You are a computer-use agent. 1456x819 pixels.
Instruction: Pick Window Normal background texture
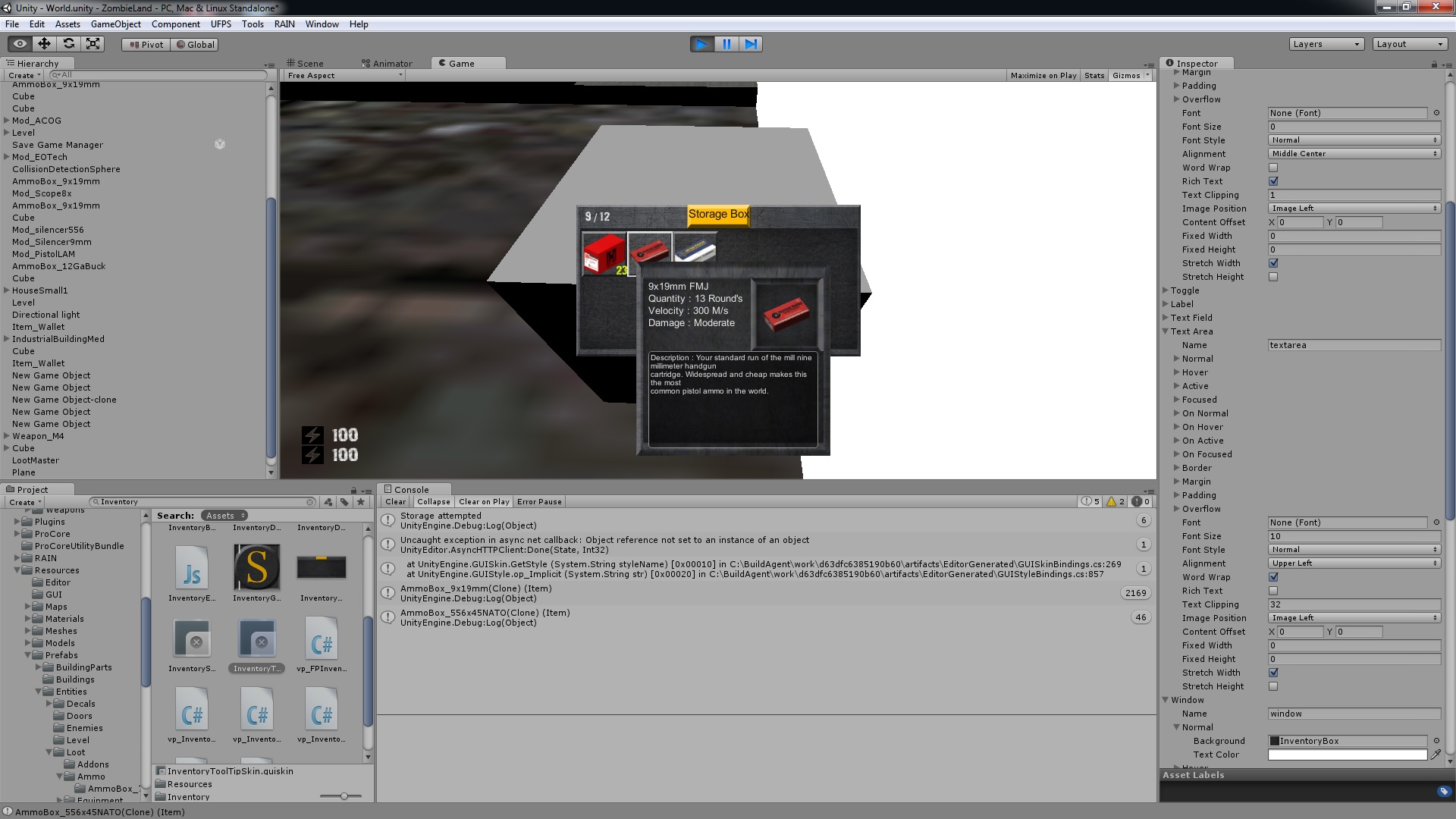[1436, 741]
